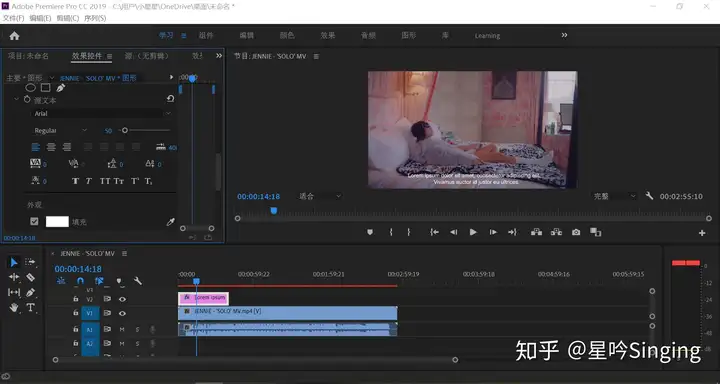Open Program Monitor settings wrench
720x384 pixels.
tap(649, 196)
